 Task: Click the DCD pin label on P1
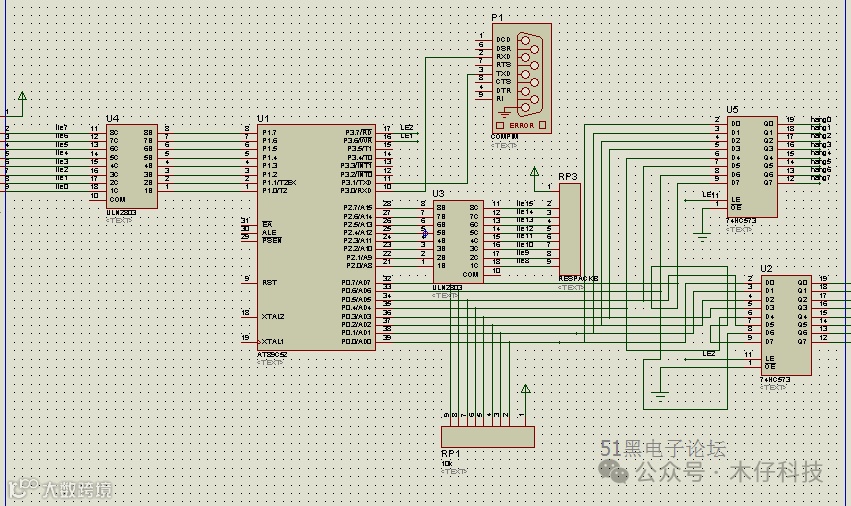pyautogui.click(x=503, y=40)
